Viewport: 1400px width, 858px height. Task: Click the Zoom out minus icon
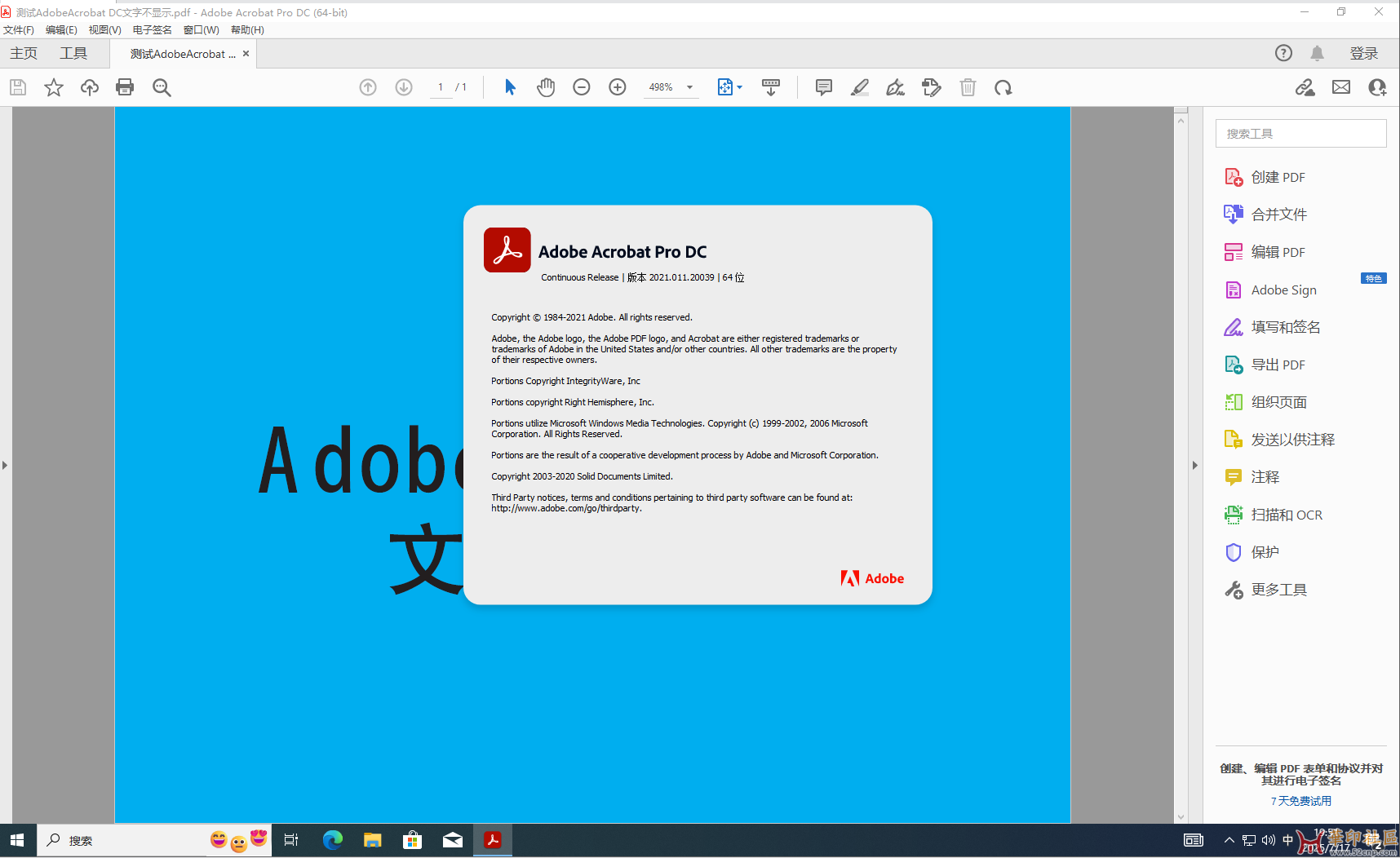pyautogui.click(x=582, y=87)
